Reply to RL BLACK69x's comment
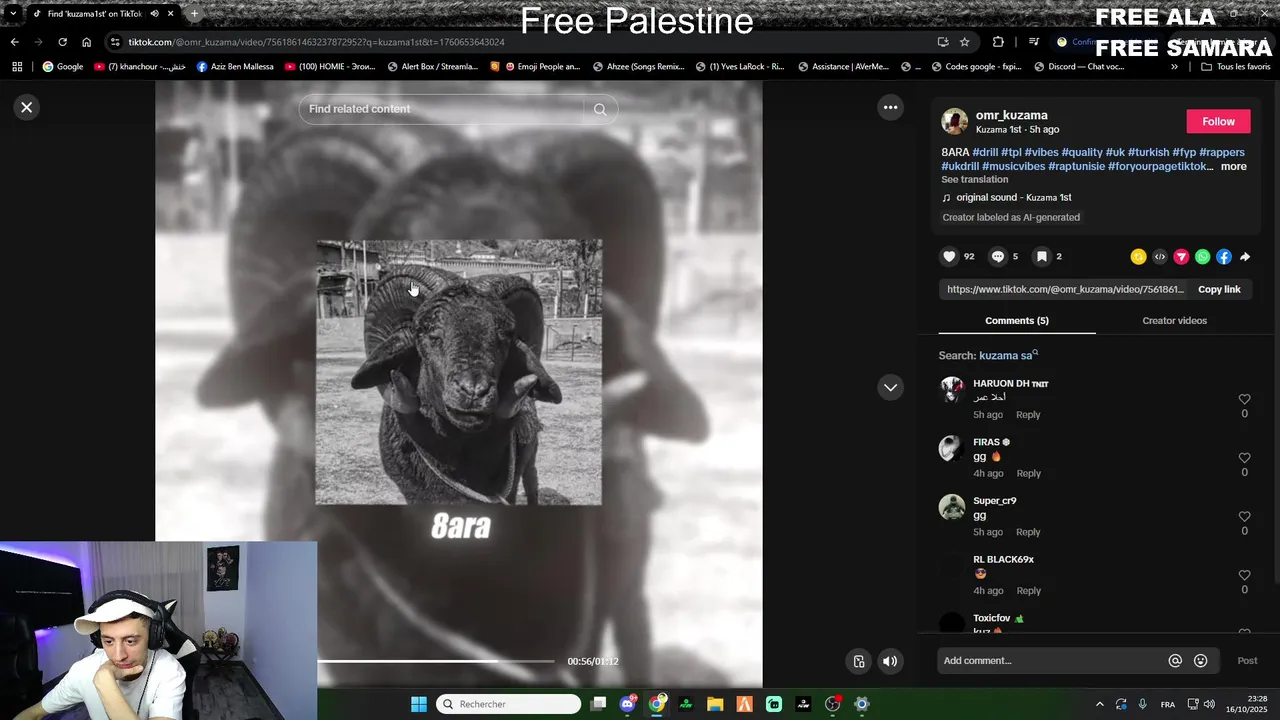 pos(1028,591)
